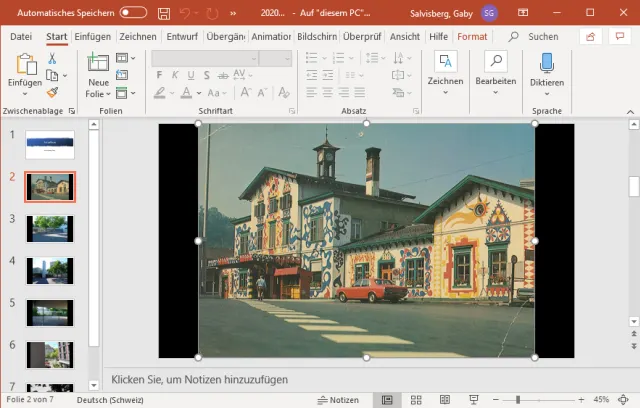The height and width of the screenshot is (408, 640).
Task: Open the Entwurf ribbon tab
Action: (181, 36)
